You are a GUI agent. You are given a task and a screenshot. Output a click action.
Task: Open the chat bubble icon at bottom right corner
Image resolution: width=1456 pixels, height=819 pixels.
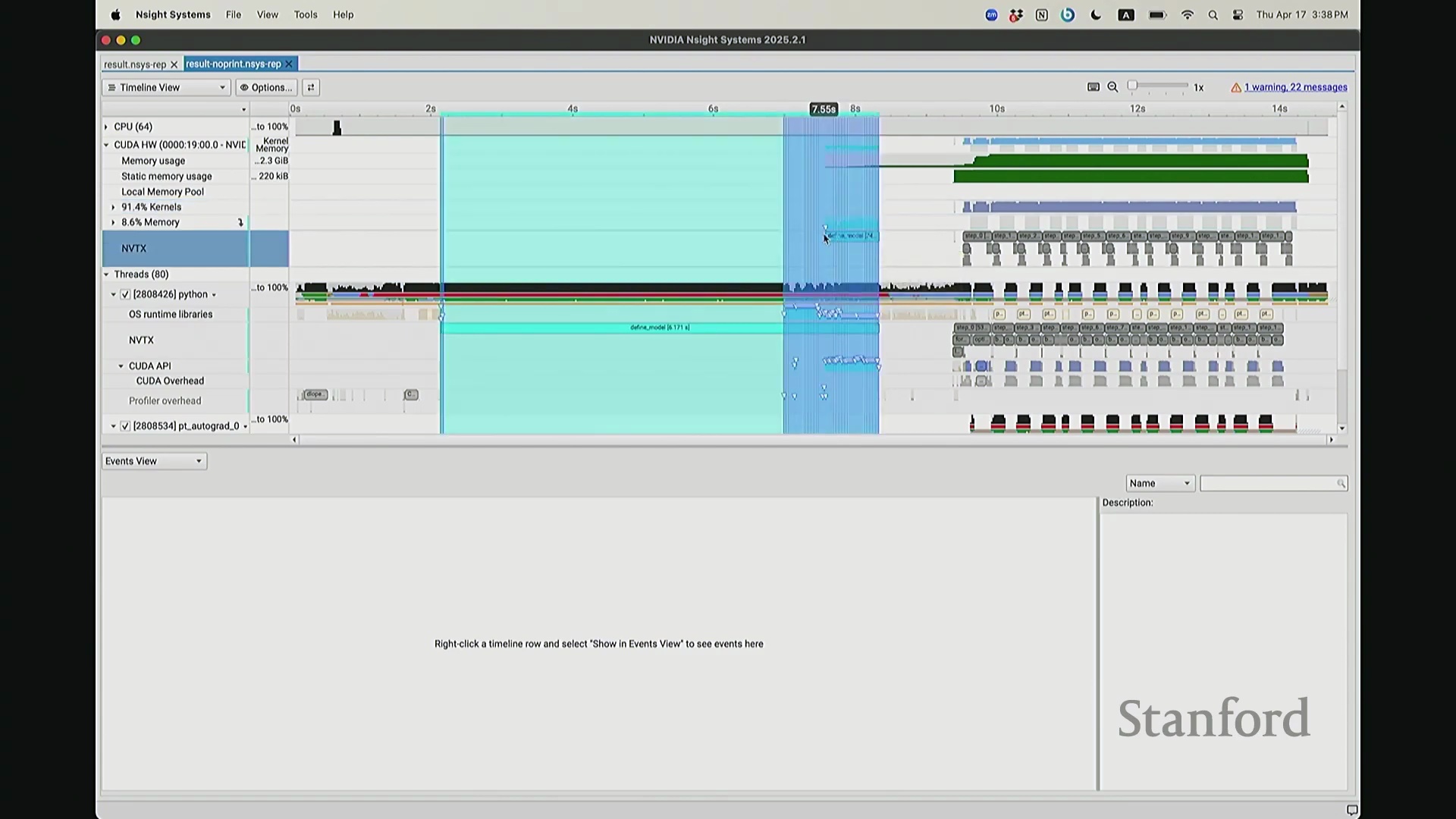1351,810
